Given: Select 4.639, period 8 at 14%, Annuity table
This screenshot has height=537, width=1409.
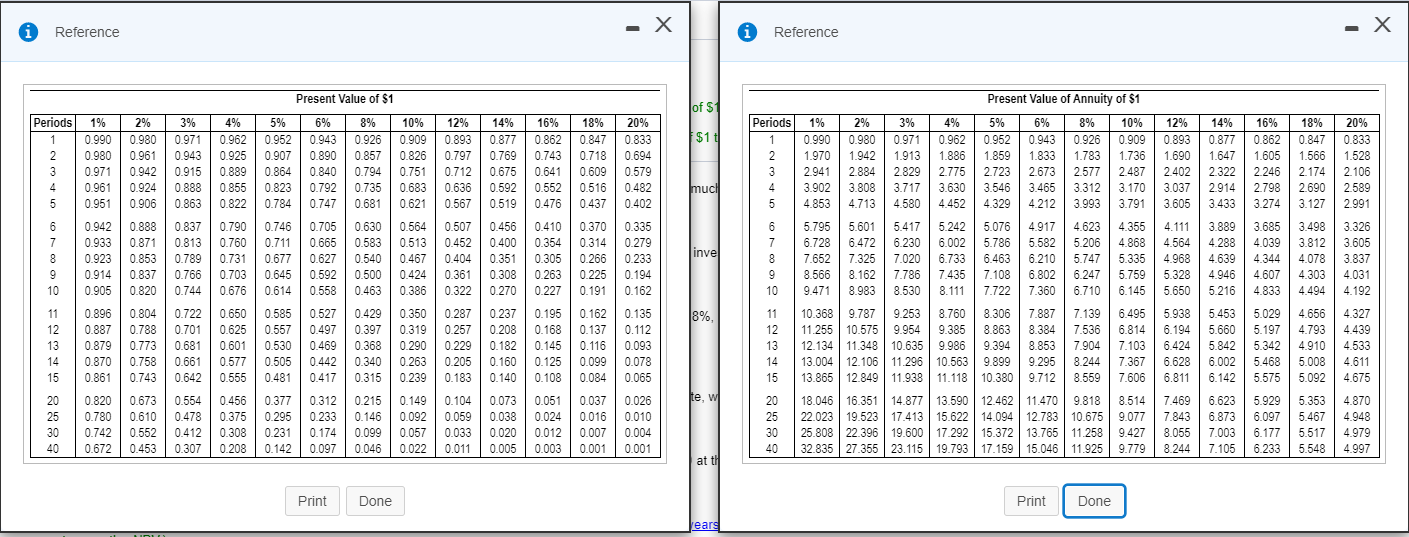Looking at the screenshot, I should pyautogui.click(x=1221, y=259).
